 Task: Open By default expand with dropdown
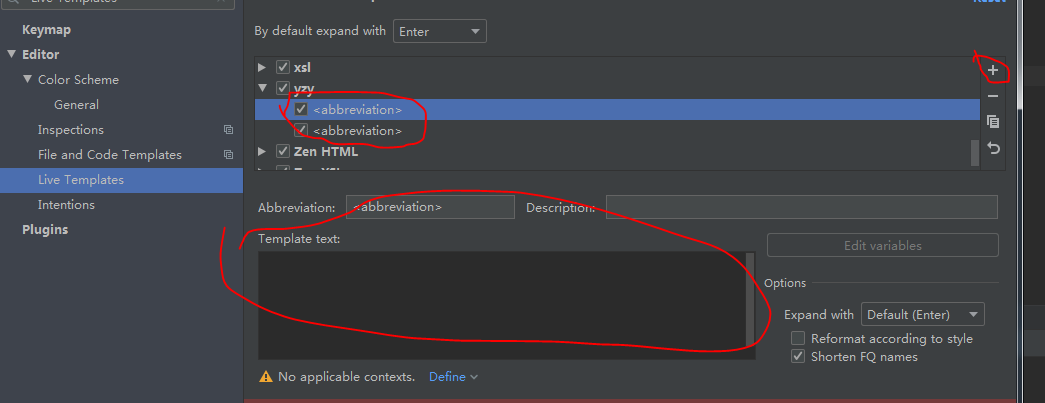(x=440, y=31)
